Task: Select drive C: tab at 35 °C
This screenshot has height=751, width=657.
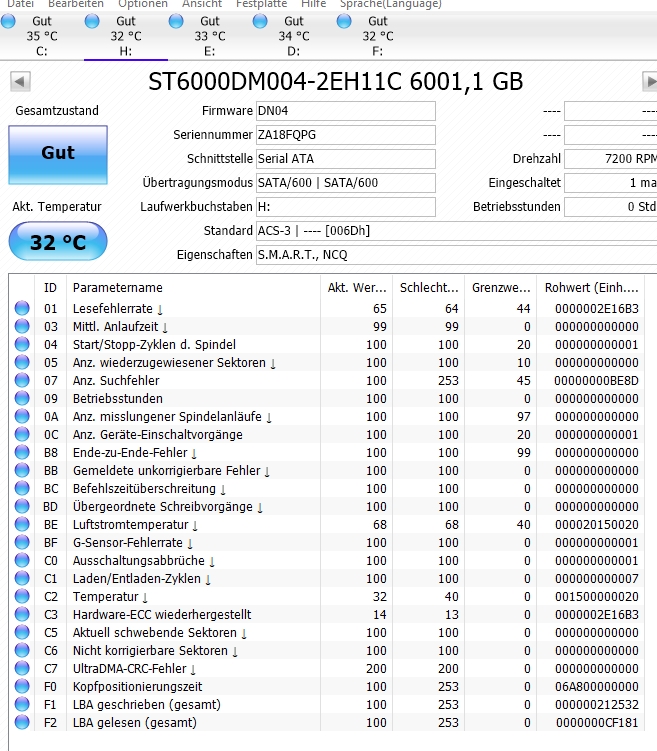Action: (x=42, y=36)
